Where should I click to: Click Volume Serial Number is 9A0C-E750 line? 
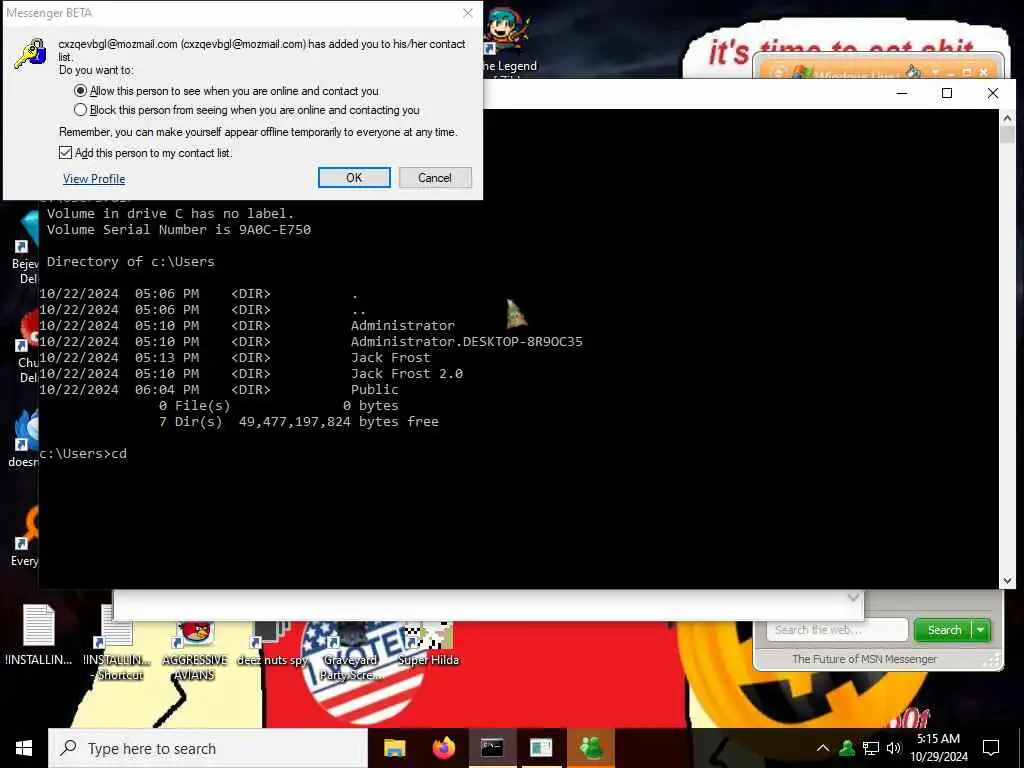pos(179,230)
